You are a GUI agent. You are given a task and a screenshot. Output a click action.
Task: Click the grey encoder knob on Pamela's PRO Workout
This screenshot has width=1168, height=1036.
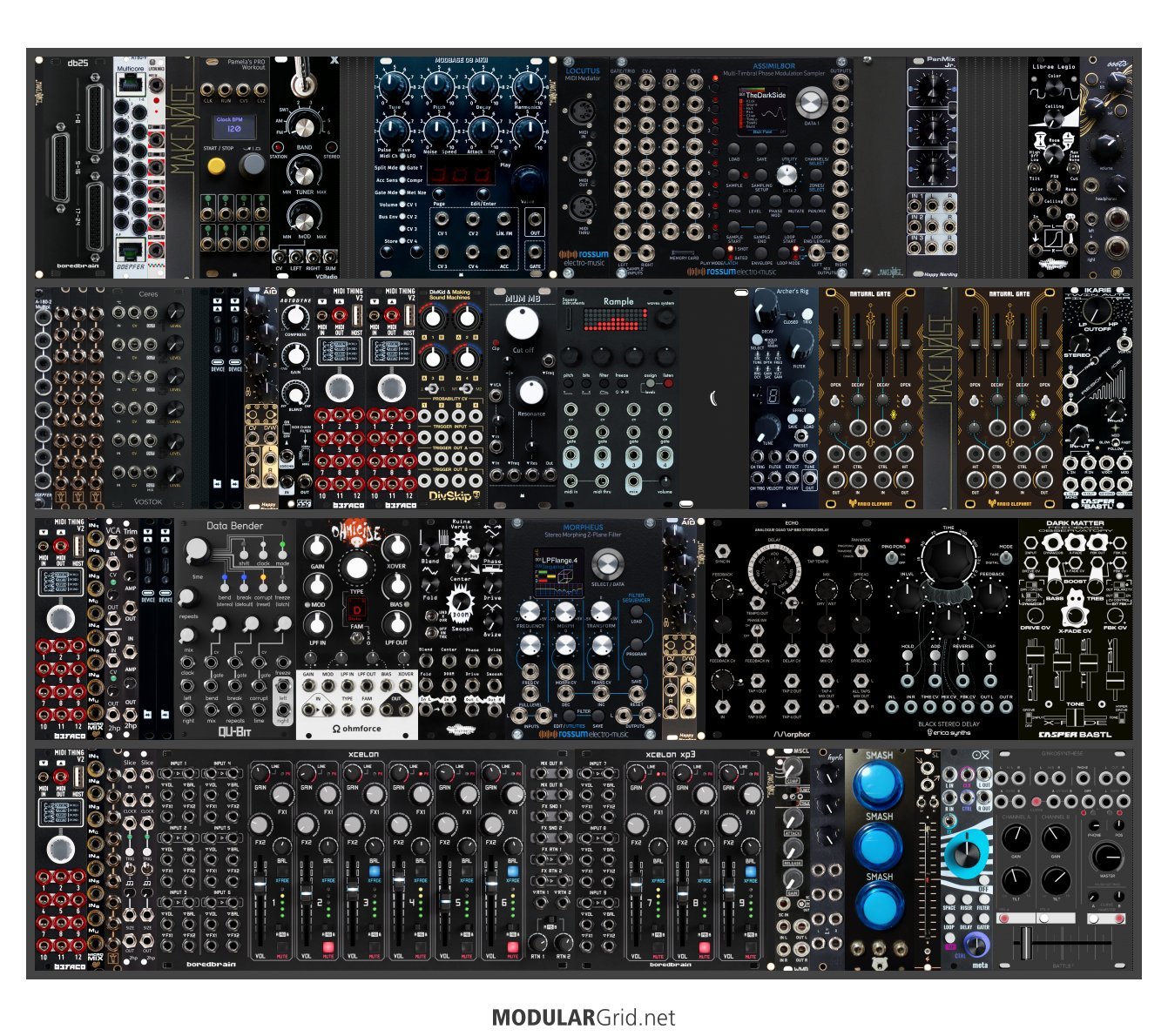pos(252,164)
